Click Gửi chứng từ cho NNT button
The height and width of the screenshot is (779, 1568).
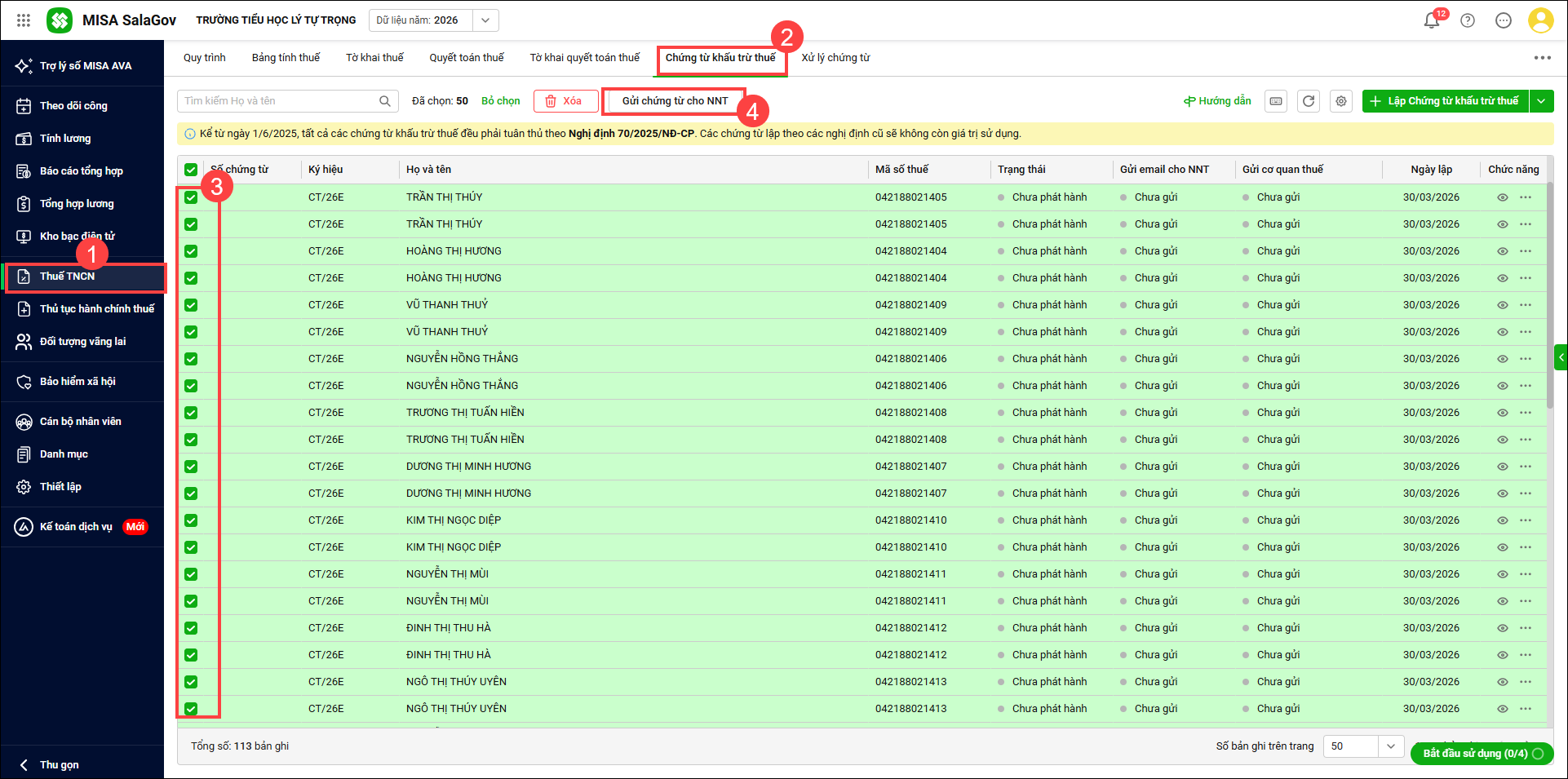[x=675, y=101]
